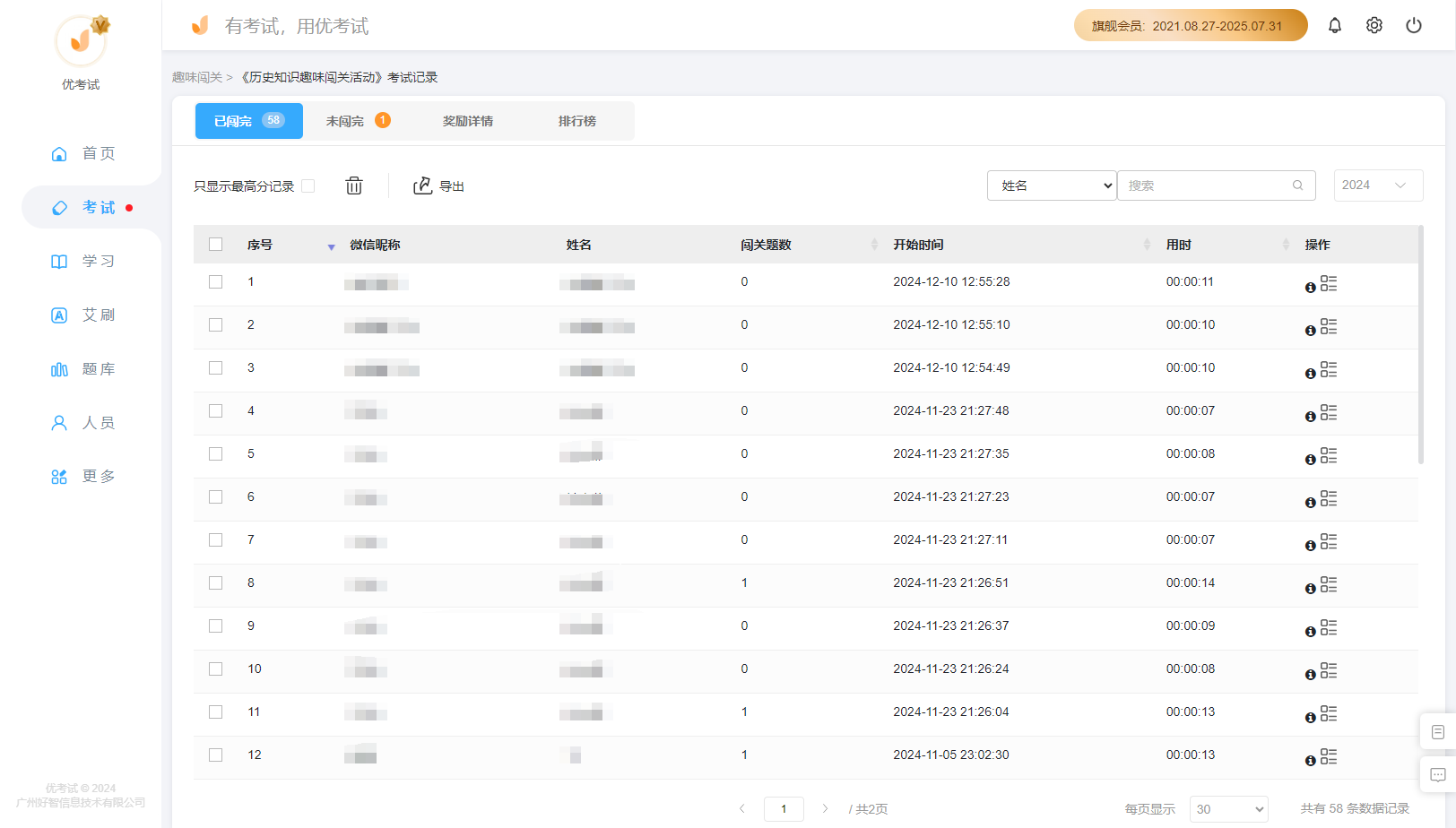Viewport: 1456px width, 828px height.
Task: Open 题库 question bank in sidebar
Action: click(83, 369)
